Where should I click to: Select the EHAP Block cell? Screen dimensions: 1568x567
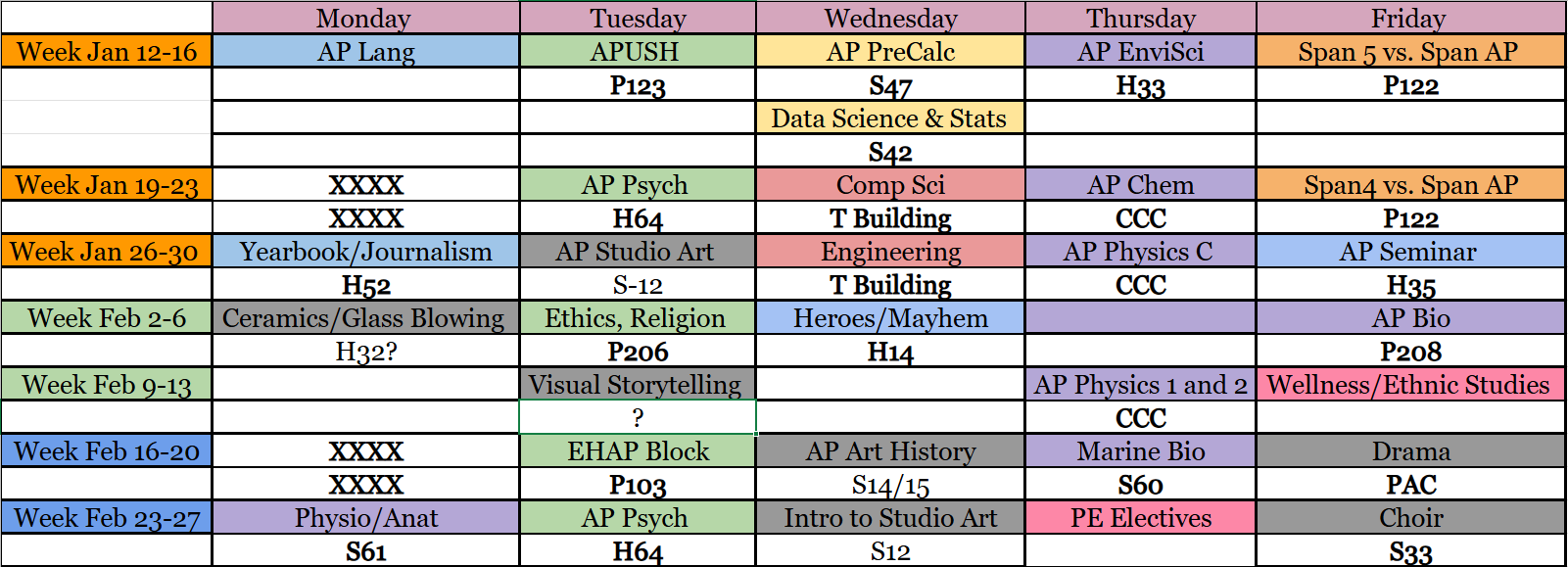[637, 451]
